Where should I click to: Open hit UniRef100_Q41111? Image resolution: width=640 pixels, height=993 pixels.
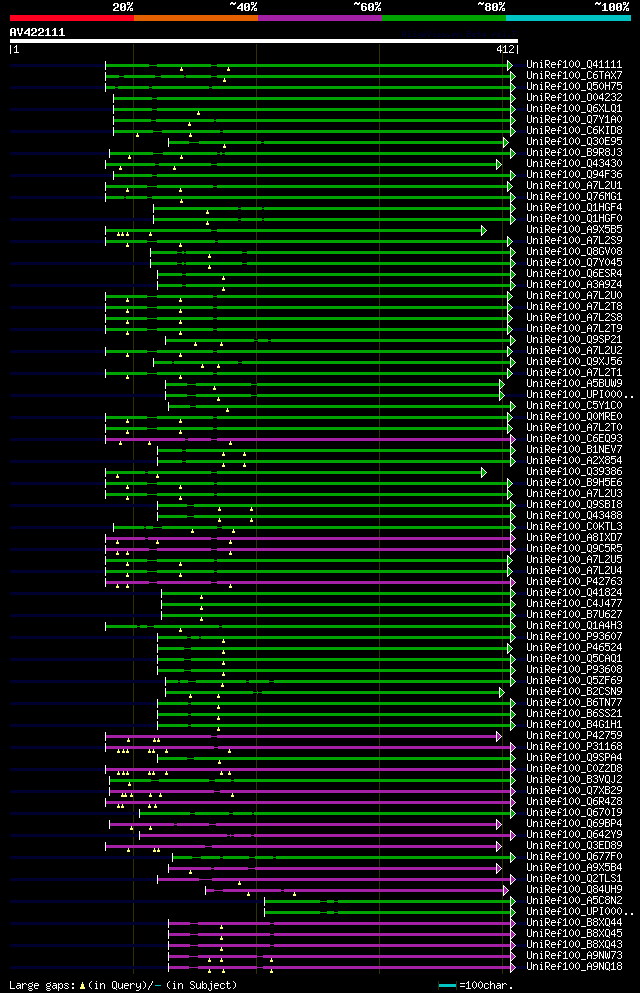(574, 65)
